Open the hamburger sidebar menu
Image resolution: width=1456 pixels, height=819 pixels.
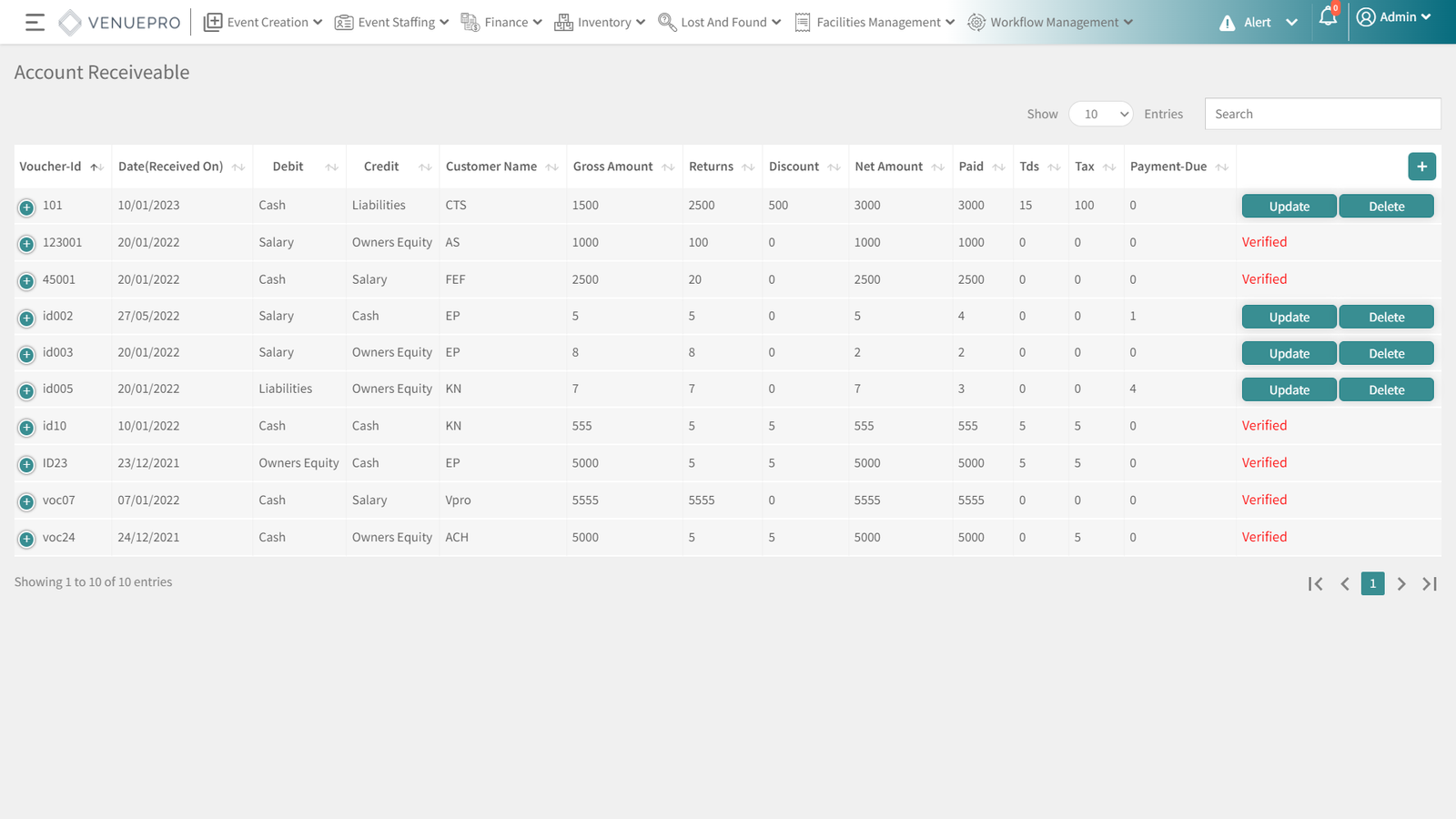click(x=35, y=23)
